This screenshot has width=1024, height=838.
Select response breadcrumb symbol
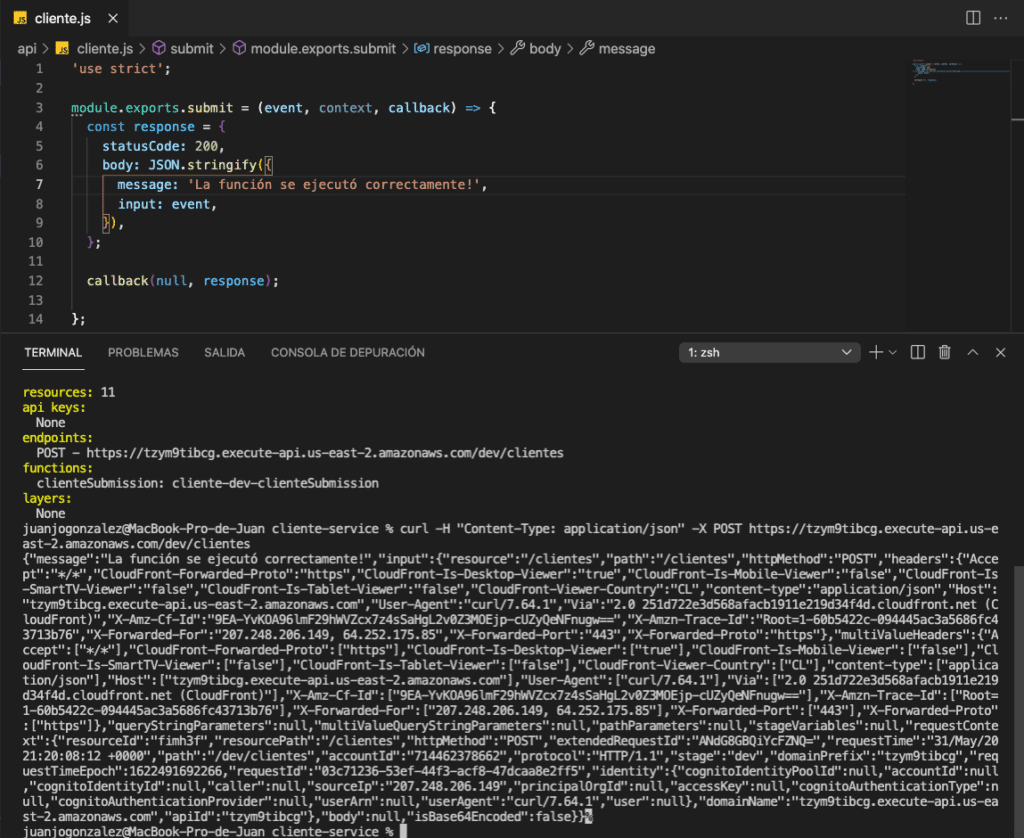[462, 49]
